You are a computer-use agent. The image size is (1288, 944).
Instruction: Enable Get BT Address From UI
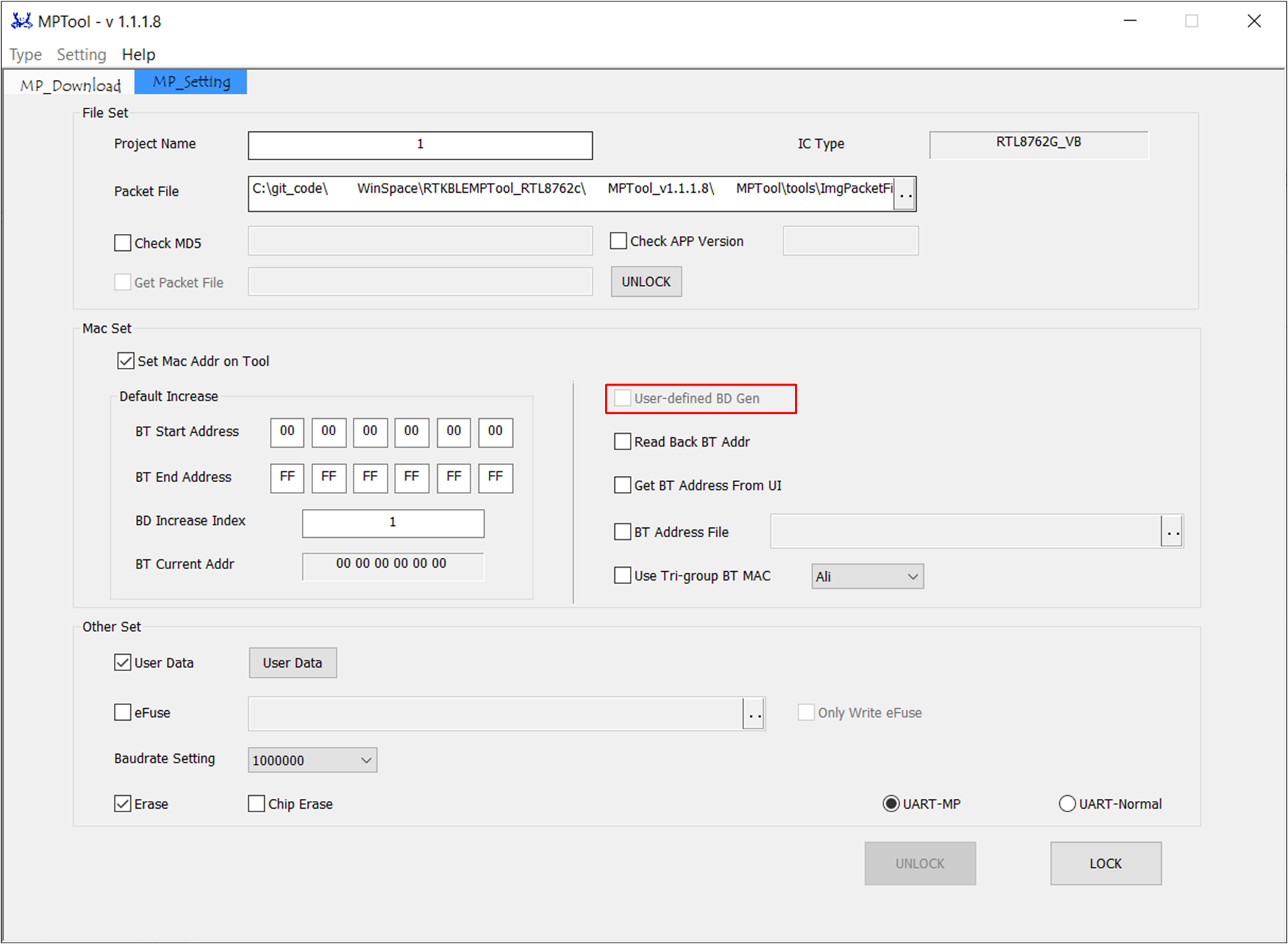[622, 485]
